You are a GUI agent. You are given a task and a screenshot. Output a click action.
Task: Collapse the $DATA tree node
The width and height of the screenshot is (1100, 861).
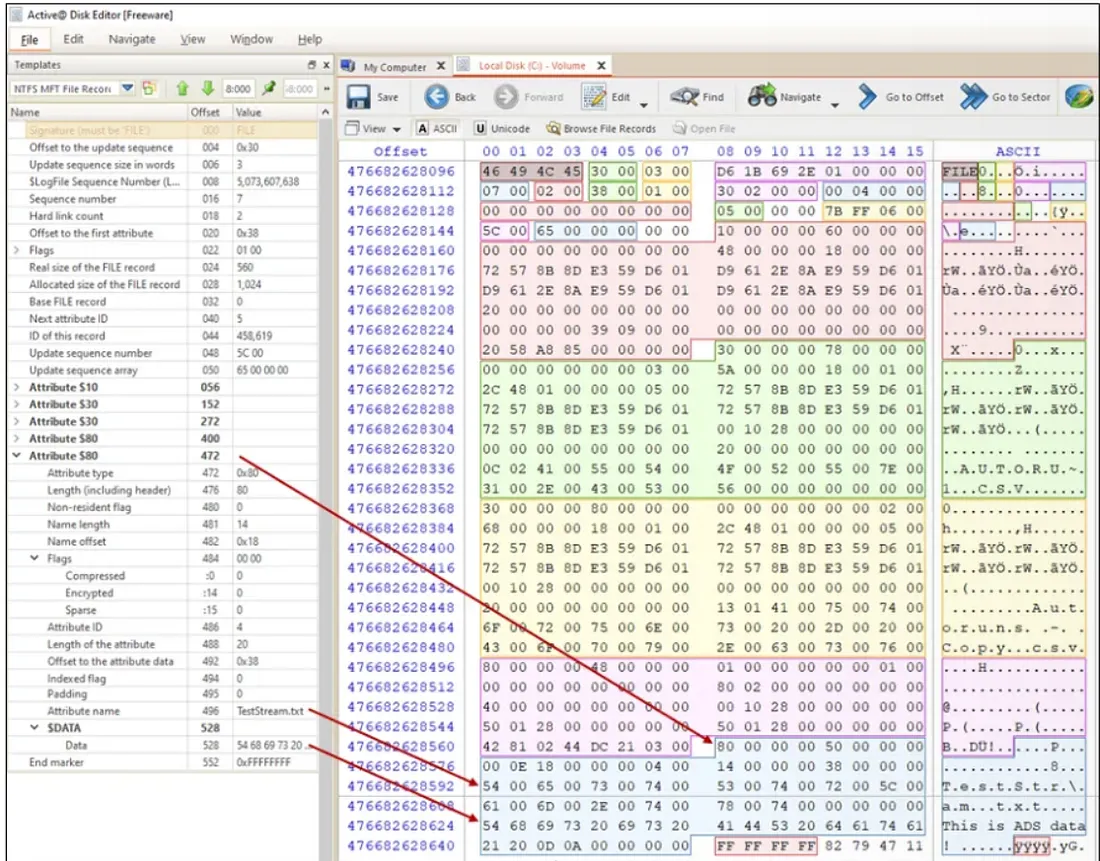pos(35,728)
